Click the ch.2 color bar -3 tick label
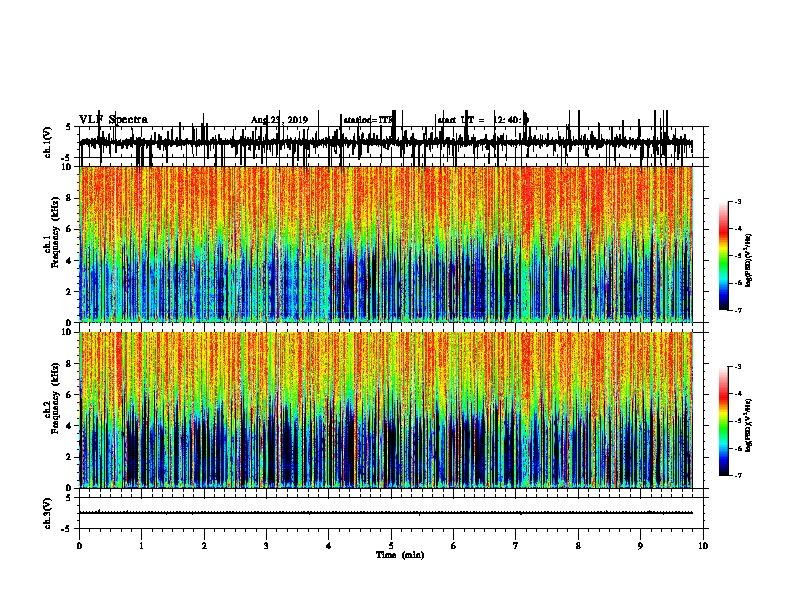This screenshot has width=792, height=612. (738, 367)
